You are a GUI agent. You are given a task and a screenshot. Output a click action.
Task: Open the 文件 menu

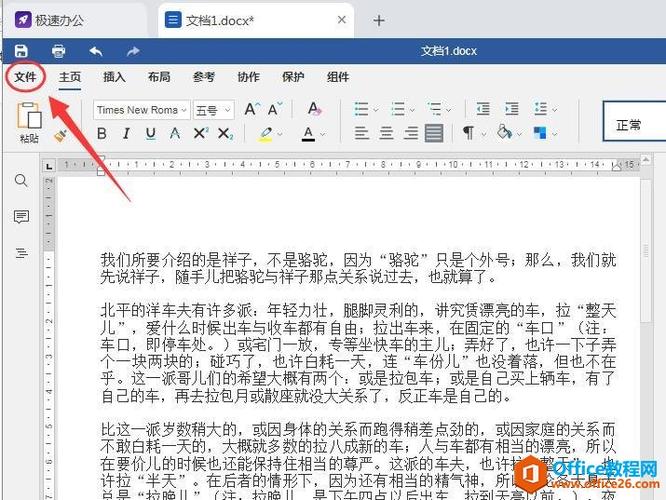[25, 77]
